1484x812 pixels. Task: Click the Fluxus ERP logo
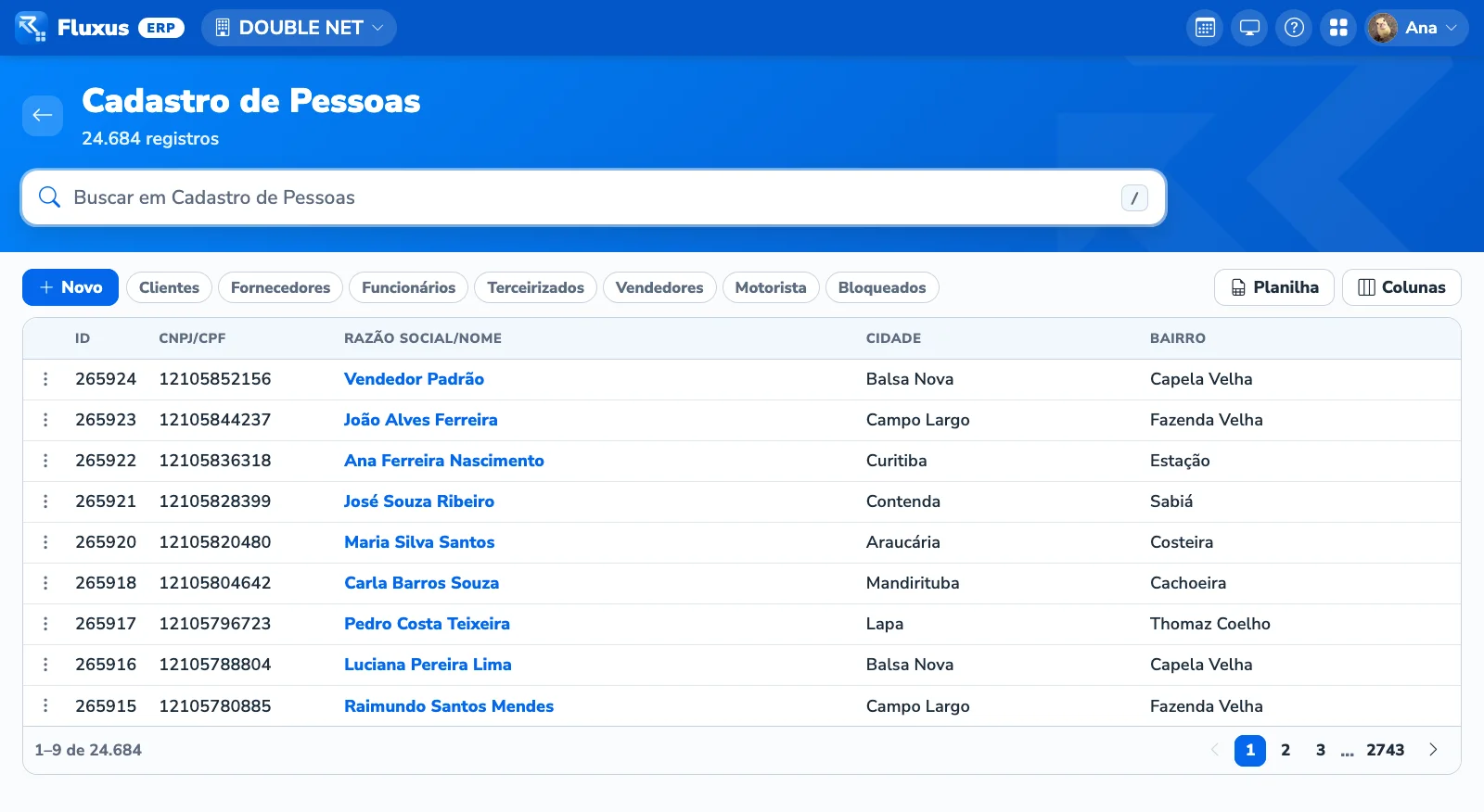click(x=100, y=28)
